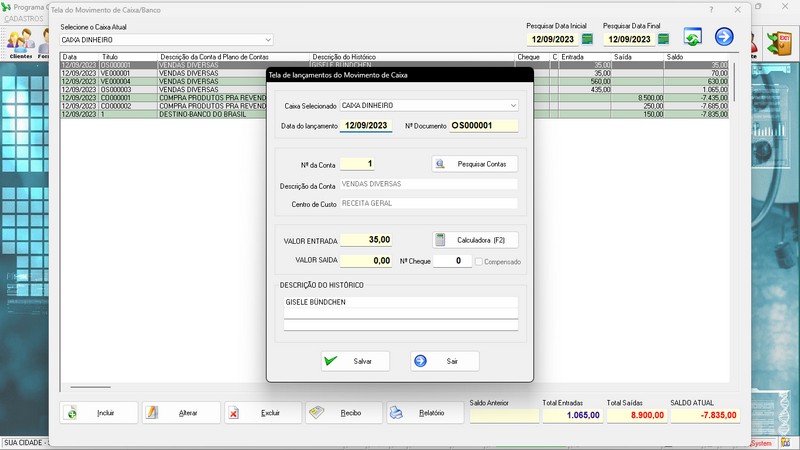Viewport: 800px width, 450px height.
Task: Click the Saldo column header
Action: [x=696, y=57]
